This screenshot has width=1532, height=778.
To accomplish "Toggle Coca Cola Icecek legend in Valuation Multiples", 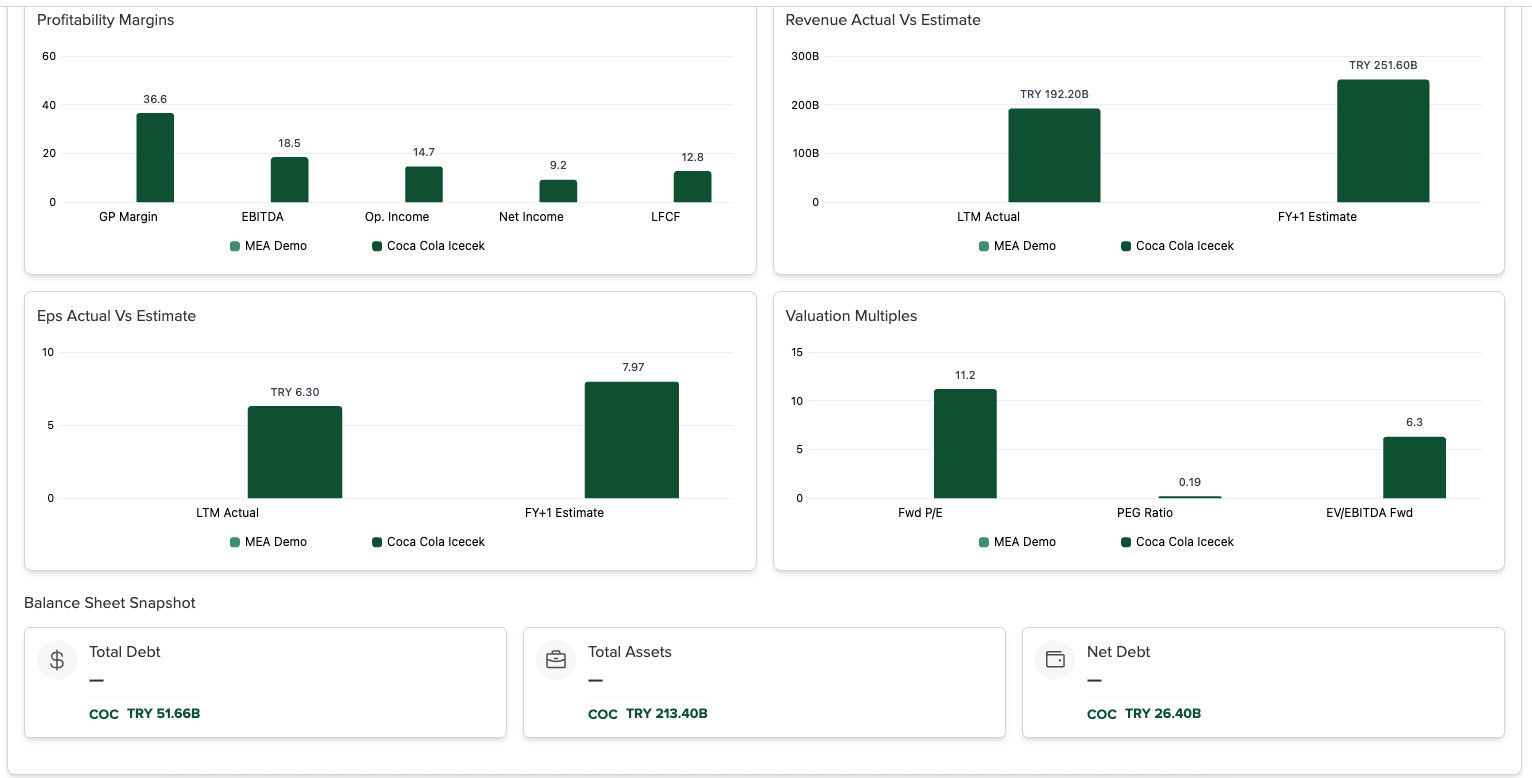I will point(1177,542).
